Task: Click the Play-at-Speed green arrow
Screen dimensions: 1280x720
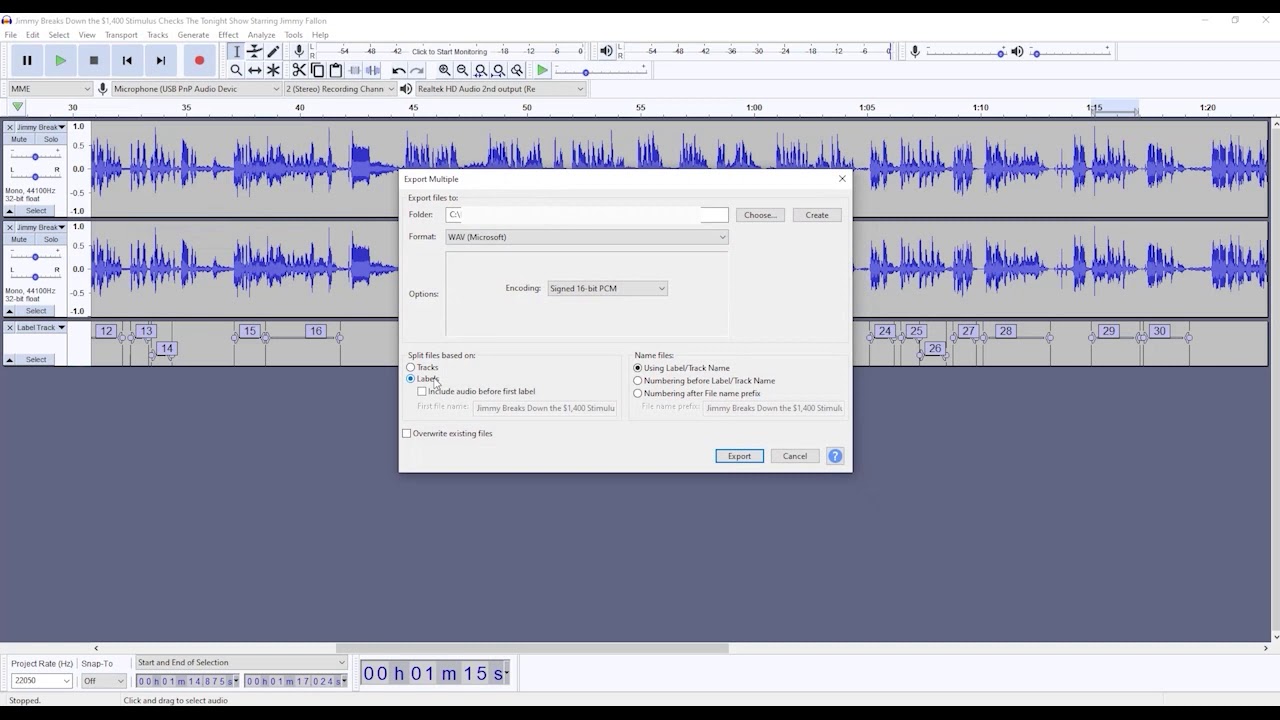Action: tap(542, 70)
